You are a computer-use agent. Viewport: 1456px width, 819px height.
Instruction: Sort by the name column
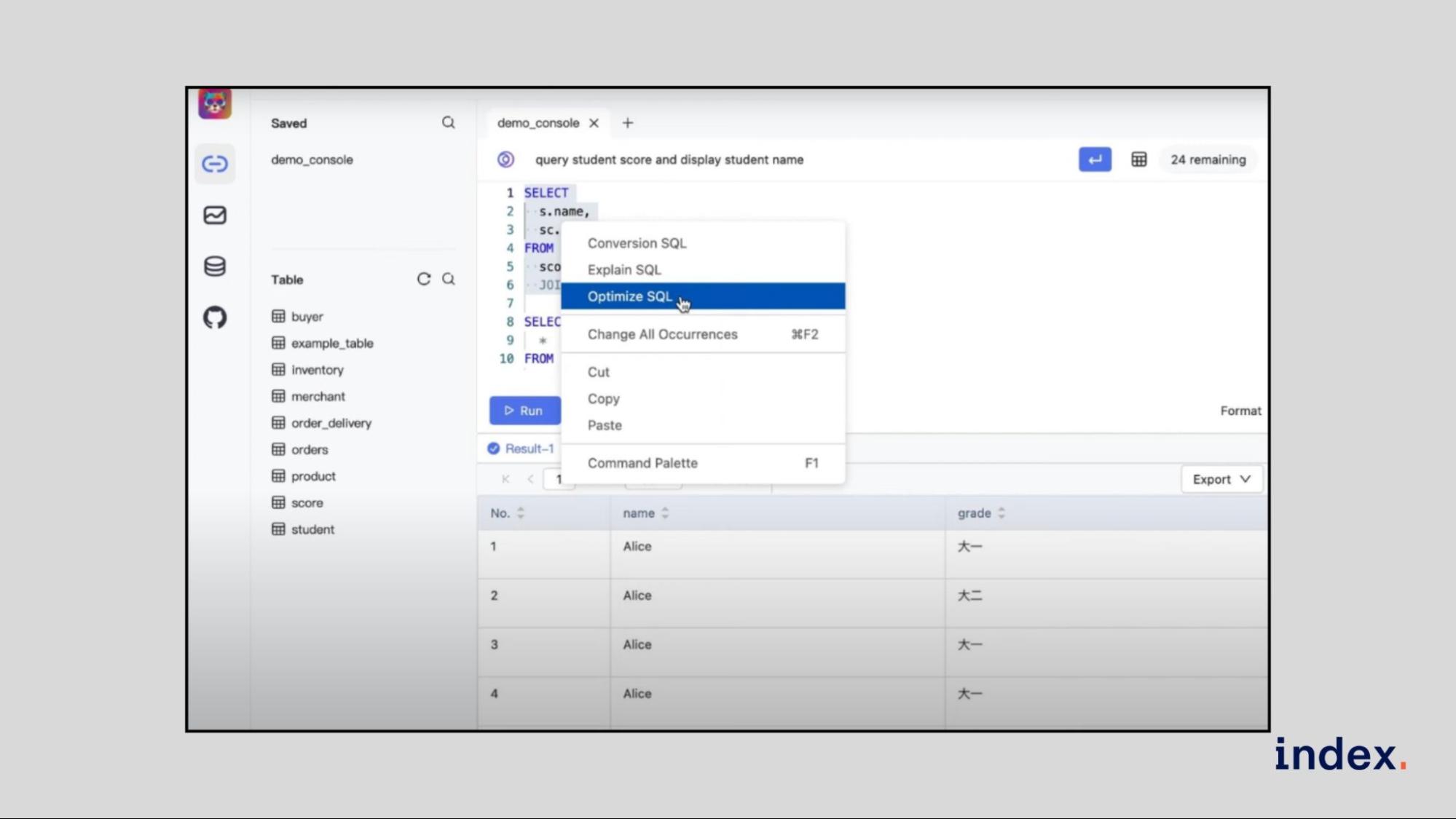tap(665, 513)
